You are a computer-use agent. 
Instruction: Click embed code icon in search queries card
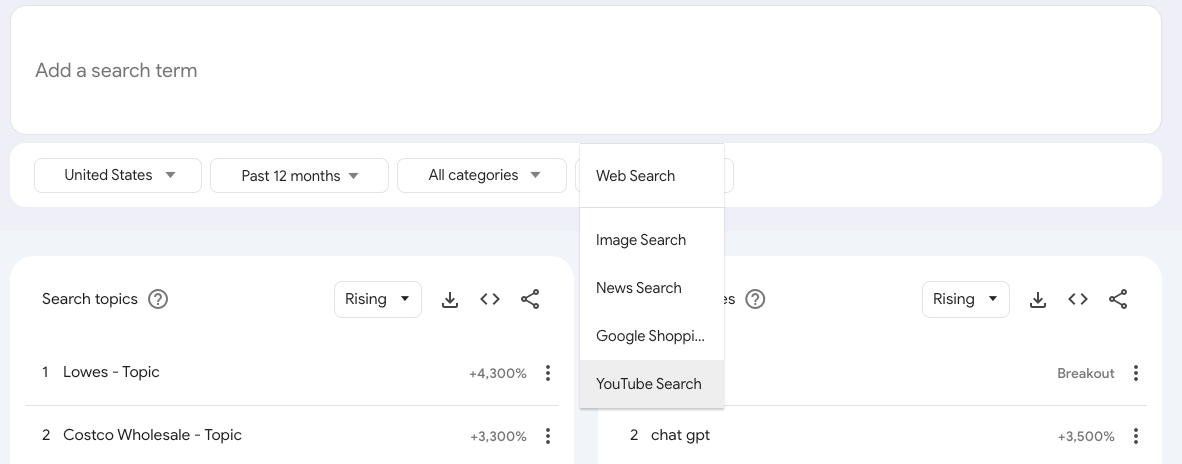tap(1078, 299)
